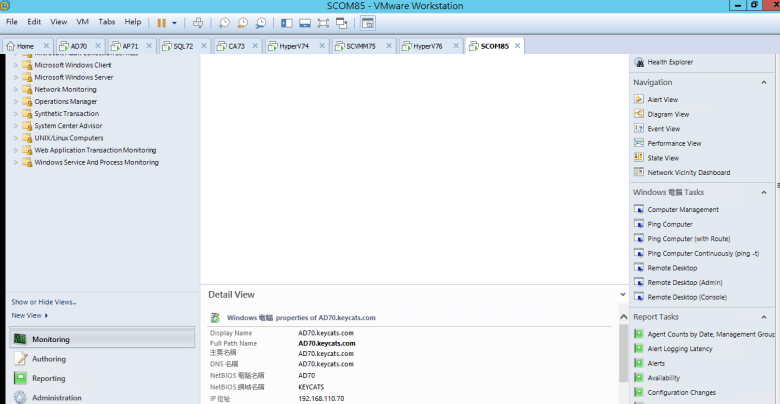The image size is (780, 404).
Task: Collapse the Windows Tasks section
Action: click(764, 192)
